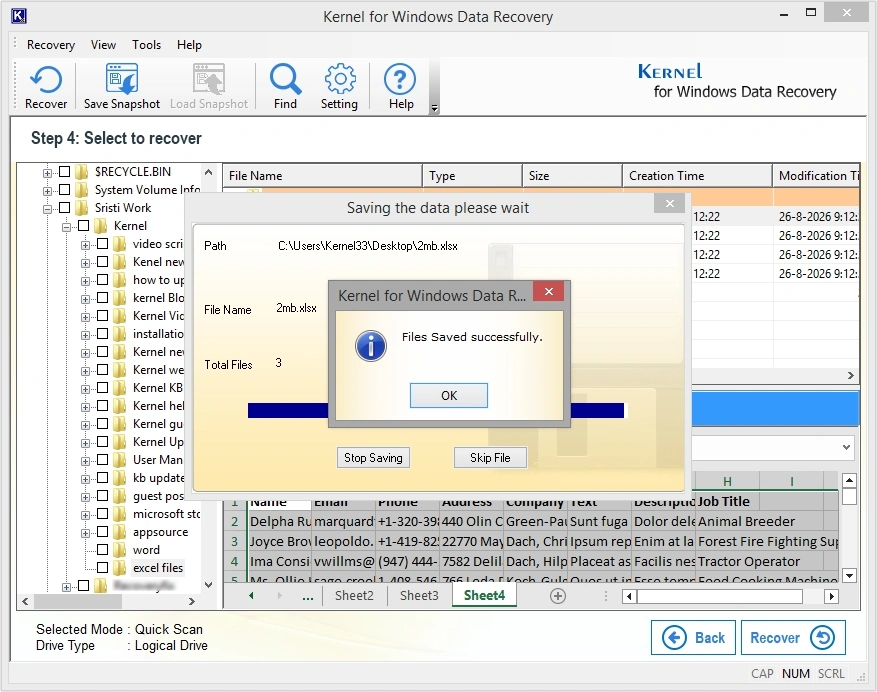Image resolution: width=877 pixels, height=692 pixels.
Task: Click the add sheet plus icon
Action: point(558,596)
